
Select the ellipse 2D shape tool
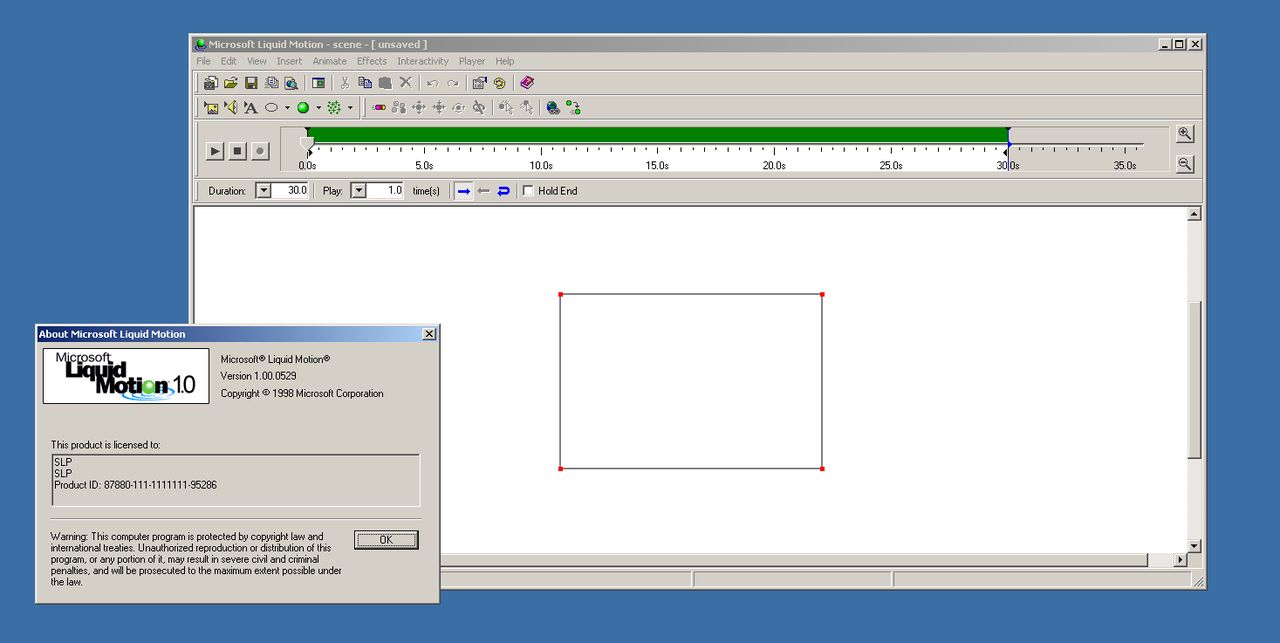(x=271, y=108)
